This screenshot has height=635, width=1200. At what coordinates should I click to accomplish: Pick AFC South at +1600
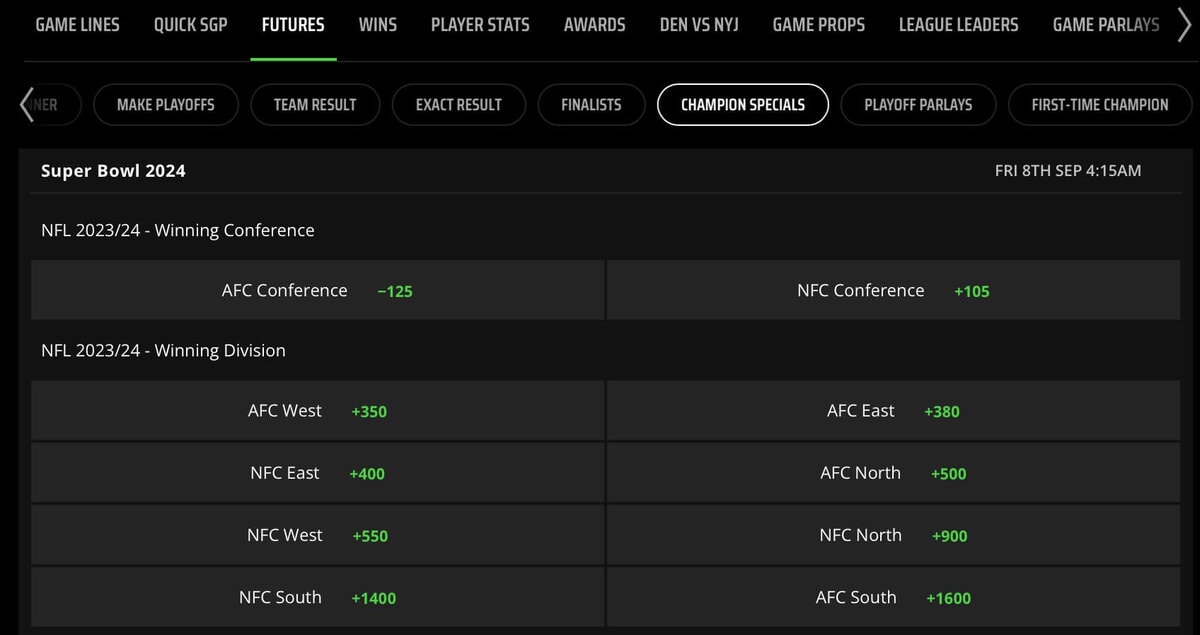(x=893, y=597)
